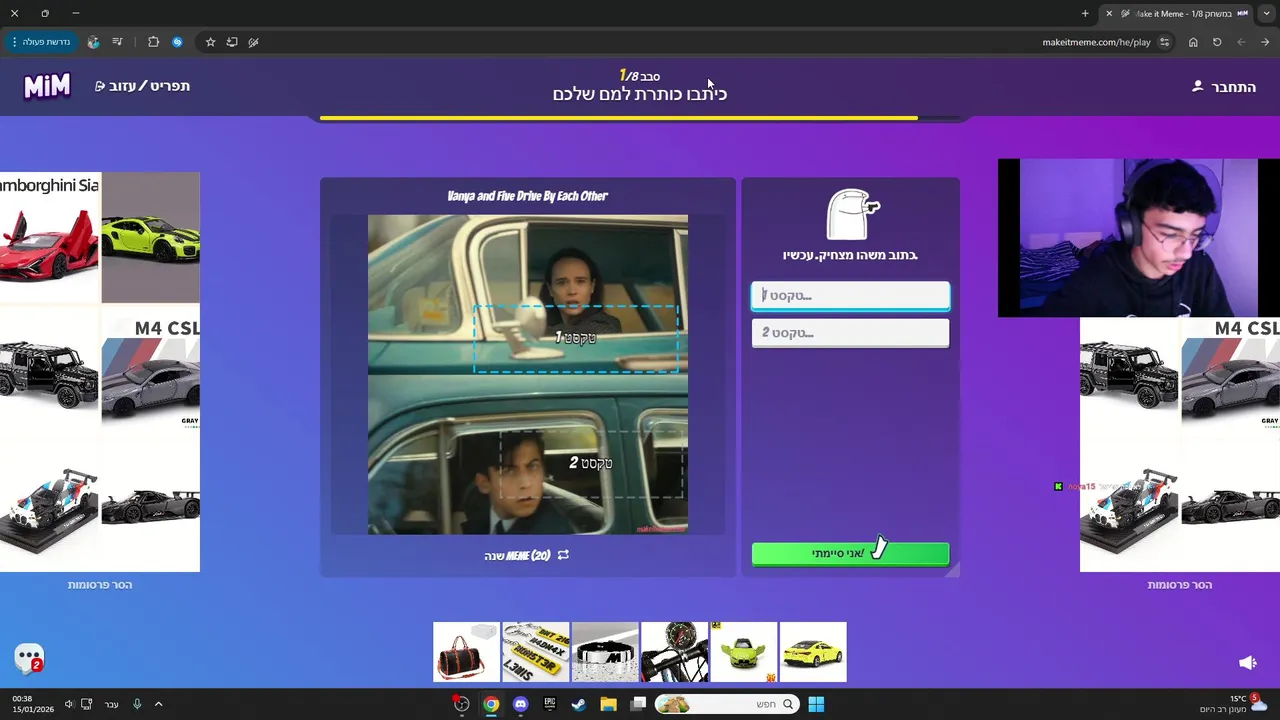Click the MiM logo
Image resolution: width=1280 pixels, height=720 pixels.
click(47, 86)
